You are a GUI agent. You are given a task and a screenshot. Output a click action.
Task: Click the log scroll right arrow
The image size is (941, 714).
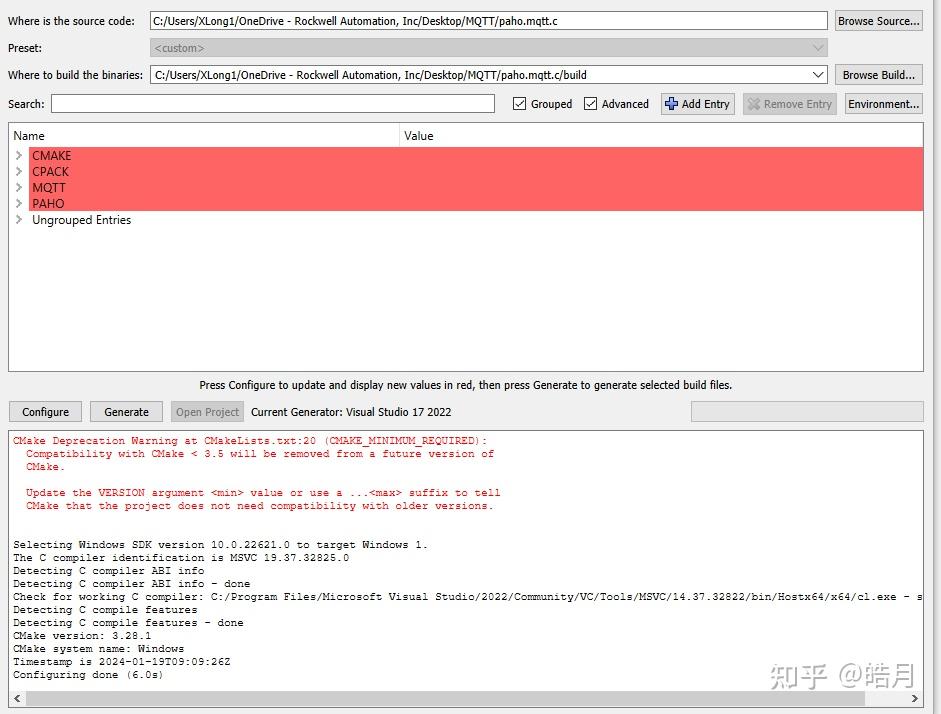(x=915, y=698)
